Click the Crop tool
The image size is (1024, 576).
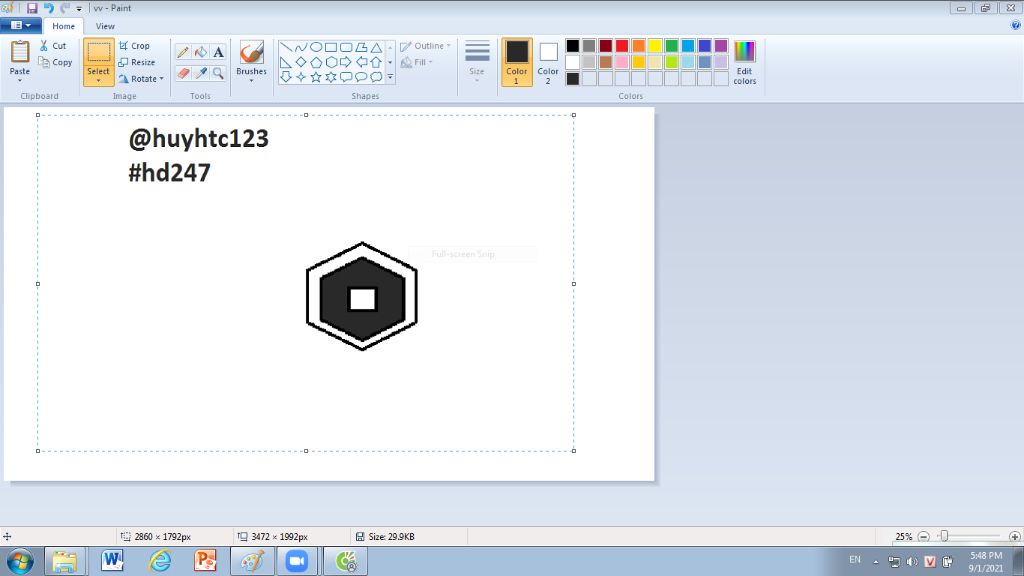coord(135,46)
